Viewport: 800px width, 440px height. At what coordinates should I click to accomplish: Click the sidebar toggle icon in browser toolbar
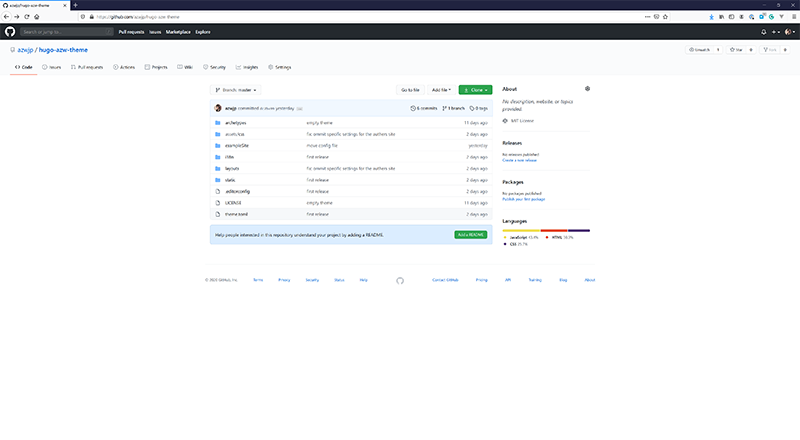(x=731, y=17)
